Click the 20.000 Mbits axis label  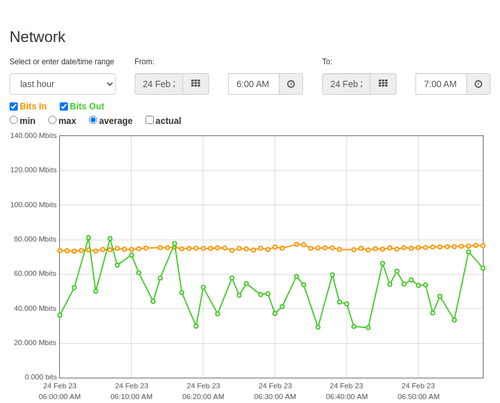tap(35, 343)
